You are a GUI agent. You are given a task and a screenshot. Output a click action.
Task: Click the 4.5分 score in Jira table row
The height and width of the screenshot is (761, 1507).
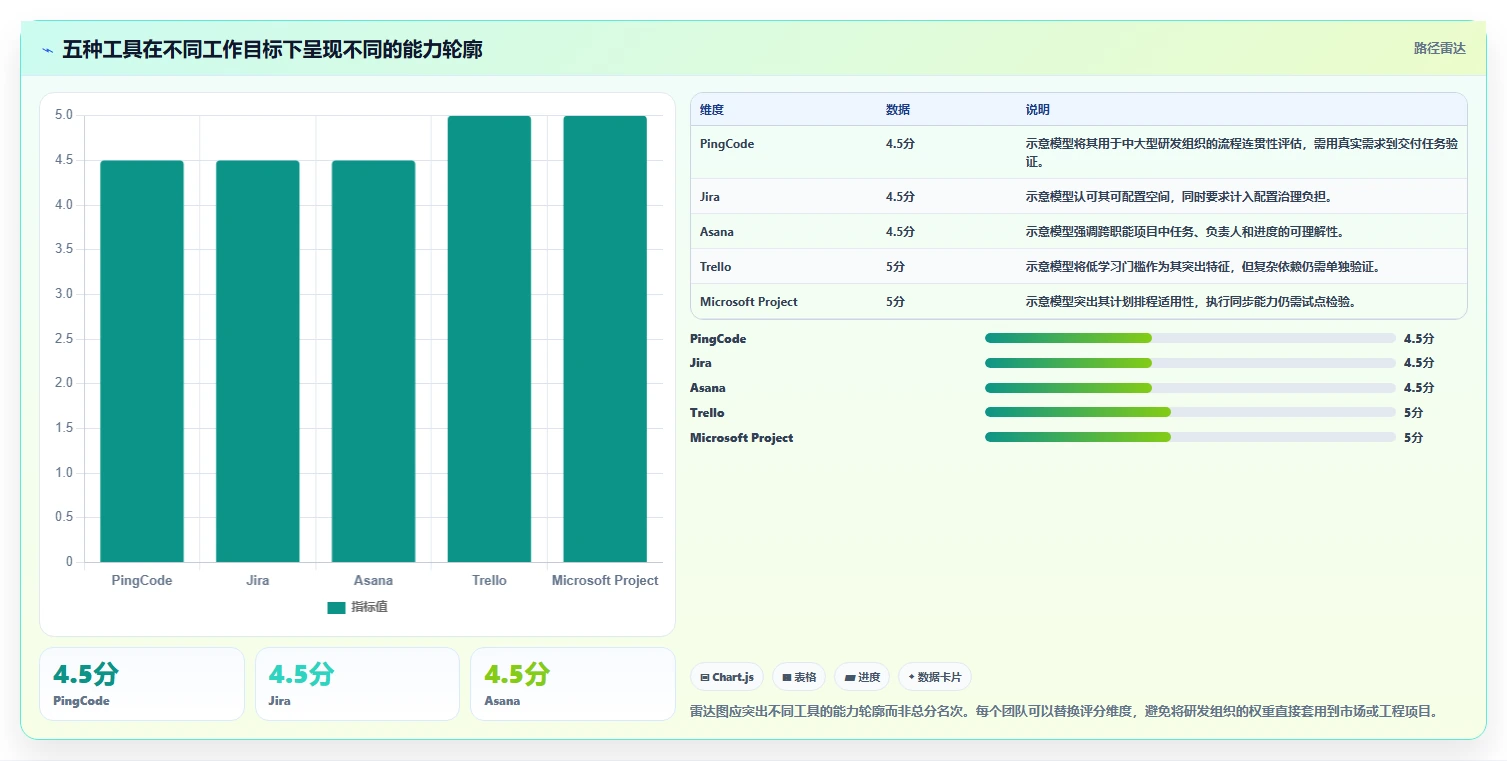pyautogui.click(x=900, y=197)
